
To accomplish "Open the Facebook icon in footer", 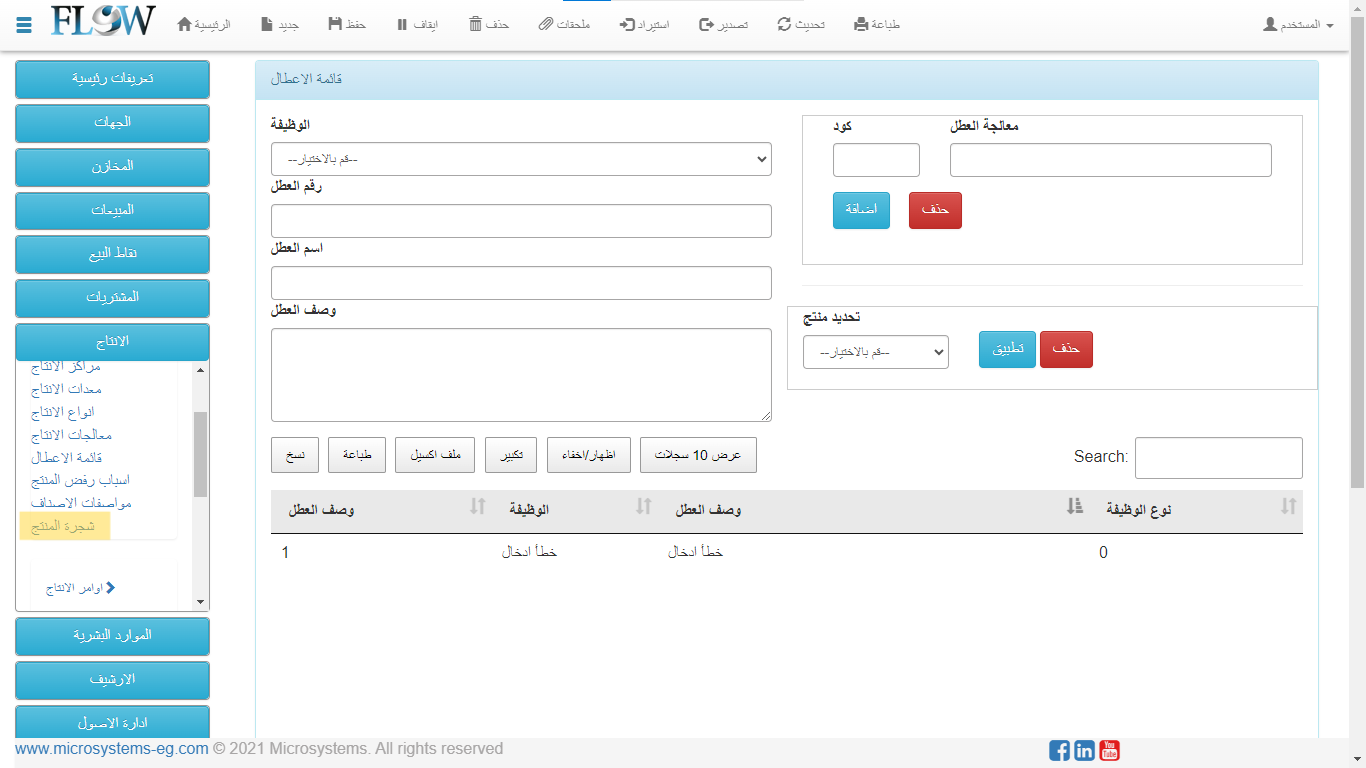I will click(1059, 750).
